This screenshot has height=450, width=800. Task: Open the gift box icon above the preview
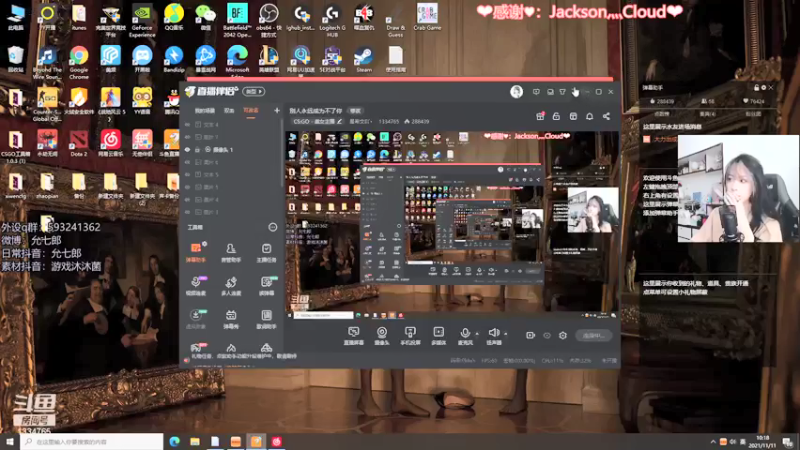click(x=540, y=116)
